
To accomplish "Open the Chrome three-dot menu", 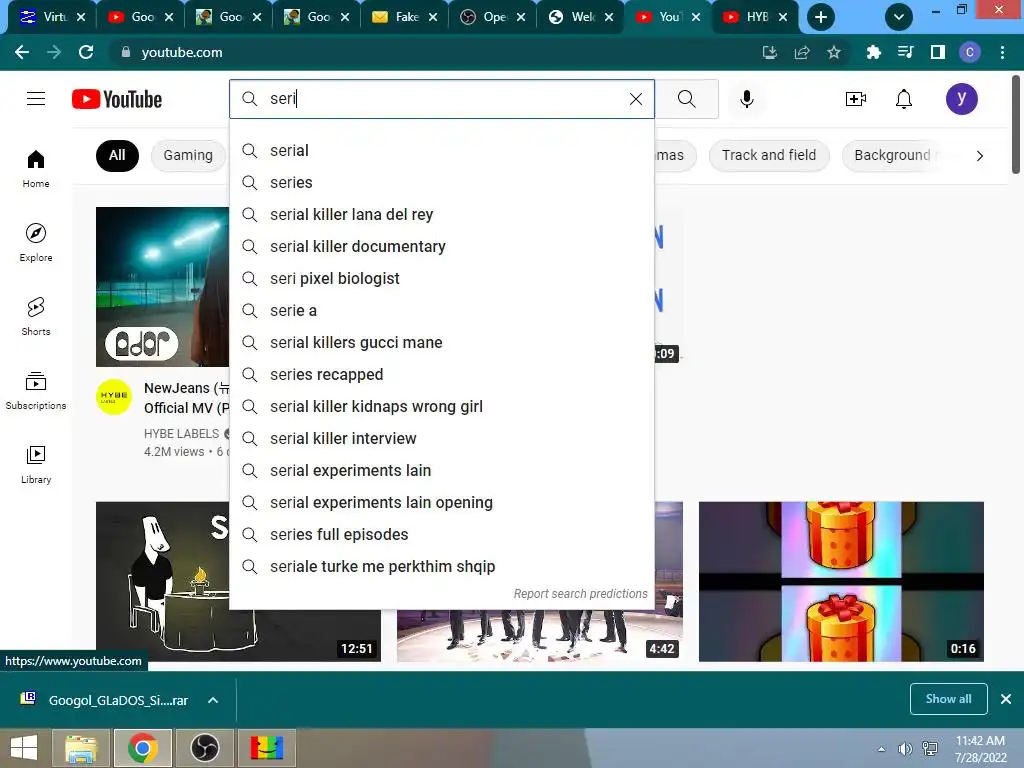I will pos(1002,52).
